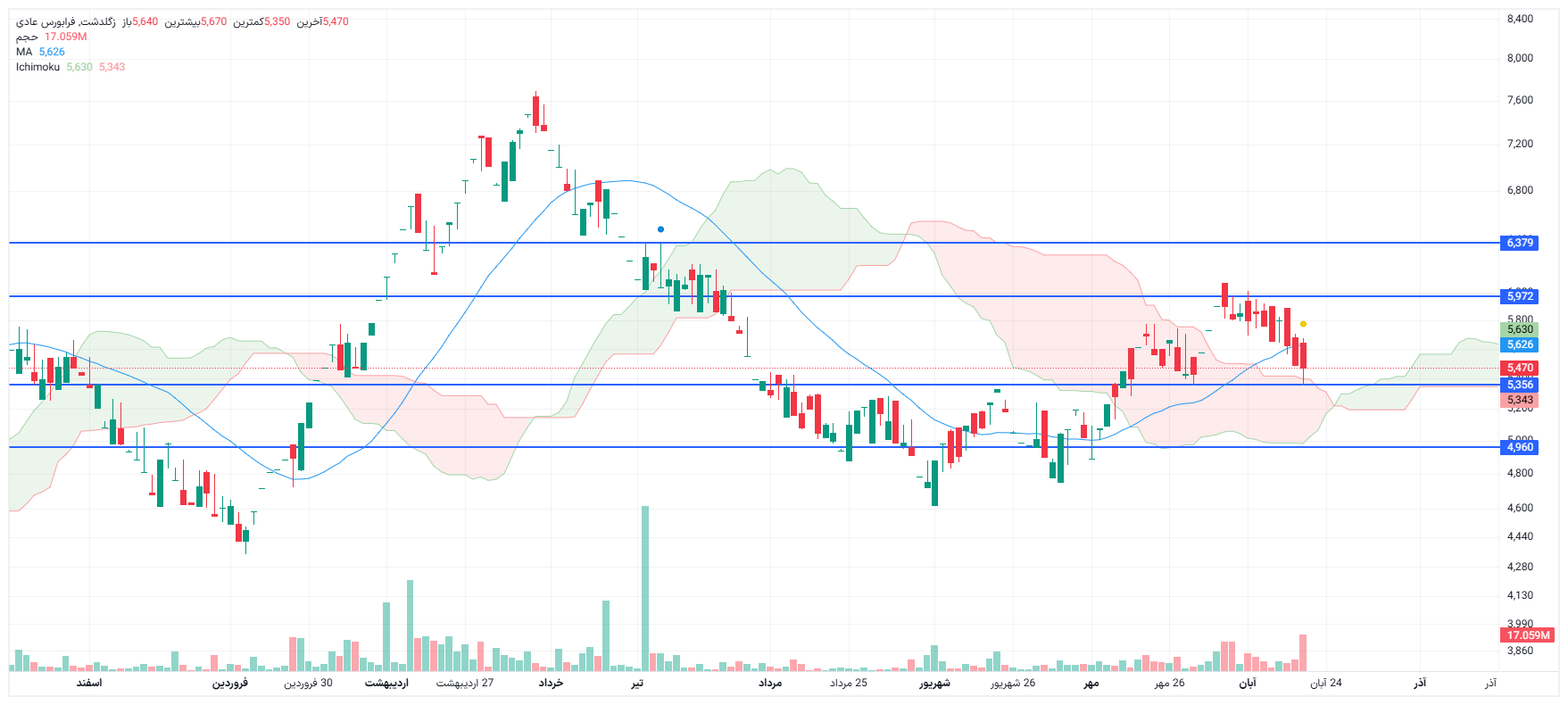This screenshot has height=705, width=1568.
Task: Click the yellow dot marker above the latest candles
Action: [1303, 324]
